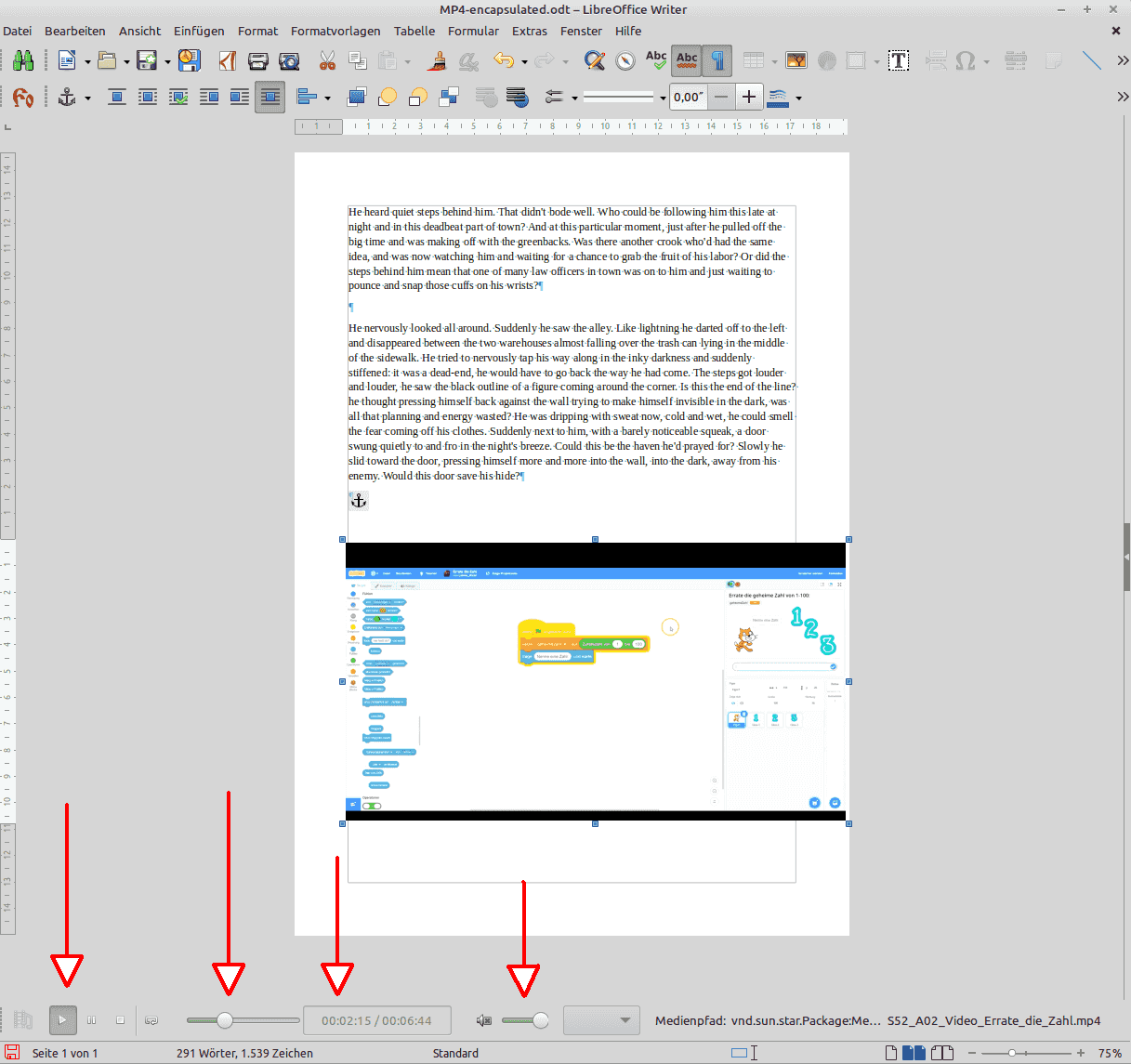This screenshot has height=1064, width=1131.
Task: Toggle automatic spell checking
Action: tap(687, 61)
